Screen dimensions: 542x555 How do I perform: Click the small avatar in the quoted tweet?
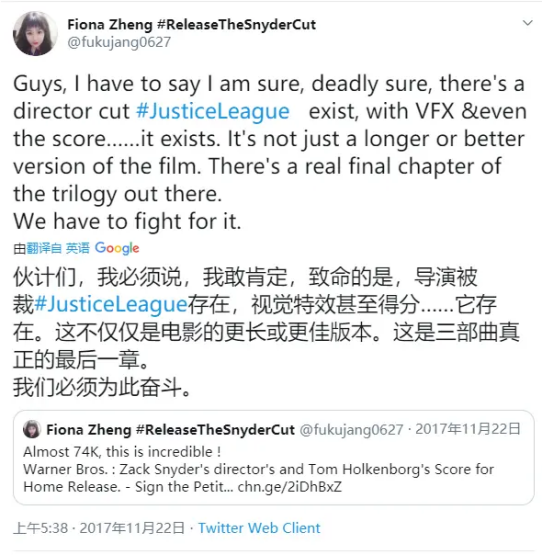(x=32, y=429)
